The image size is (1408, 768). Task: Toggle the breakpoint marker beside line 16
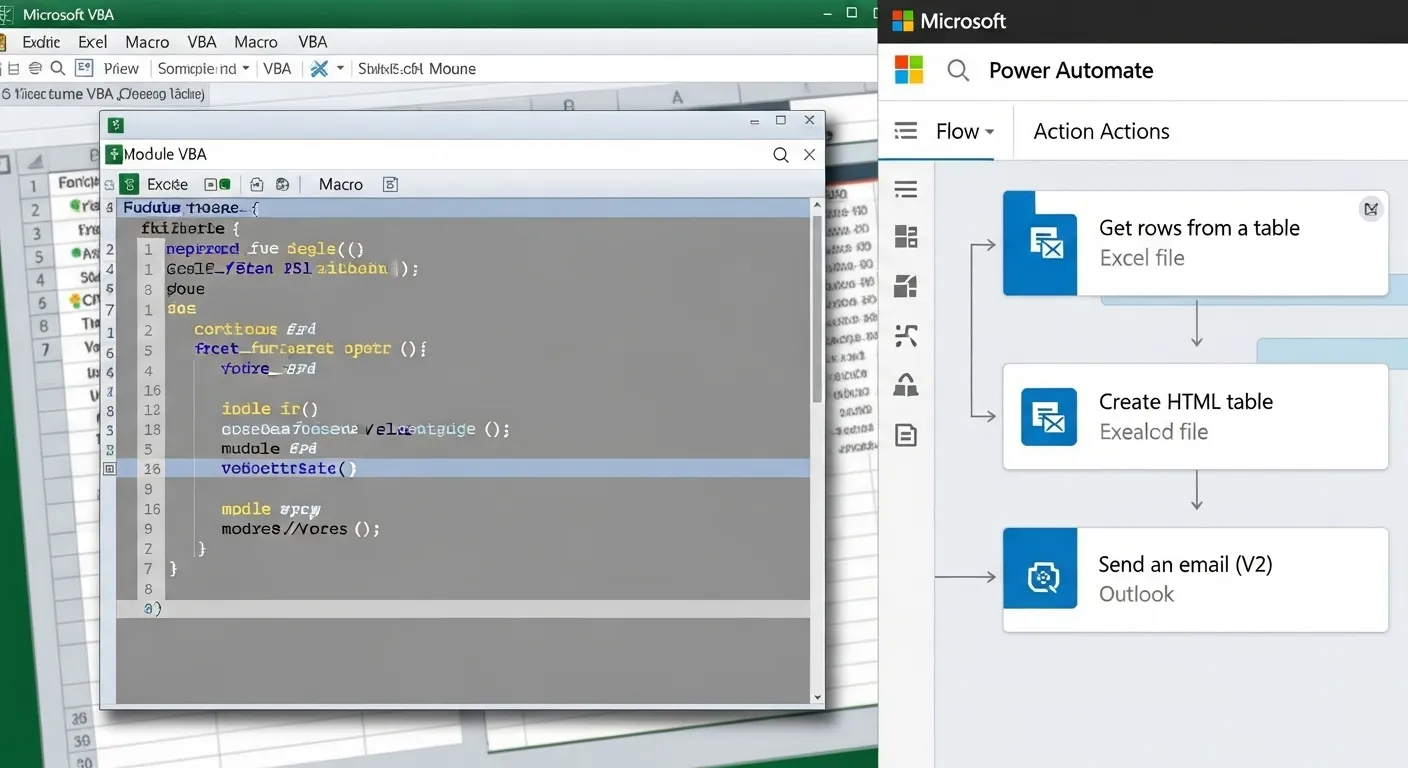pyautogui.click(x=110, y=468)
